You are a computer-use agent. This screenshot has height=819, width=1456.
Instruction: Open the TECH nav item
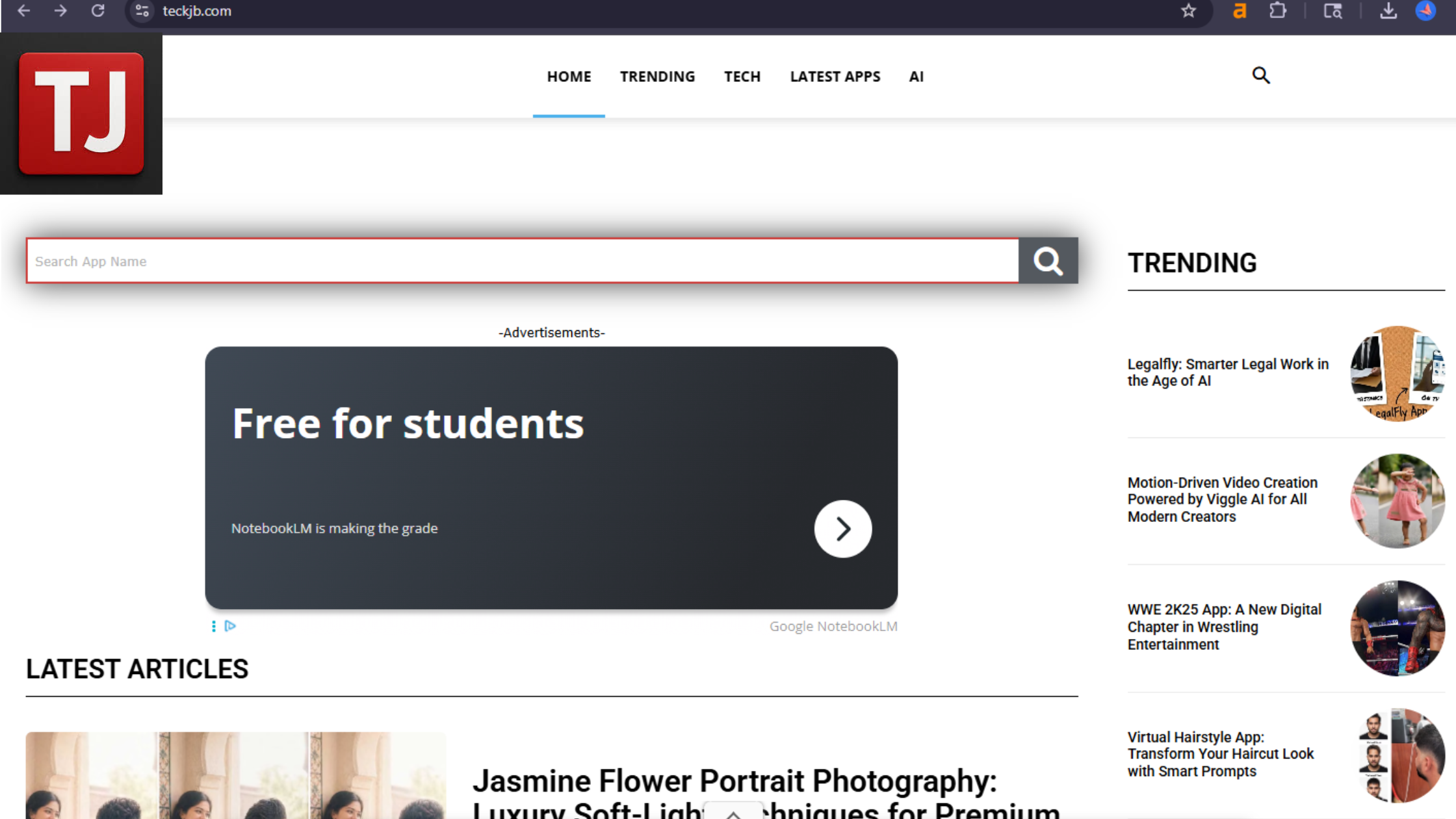tap(742, 77)
